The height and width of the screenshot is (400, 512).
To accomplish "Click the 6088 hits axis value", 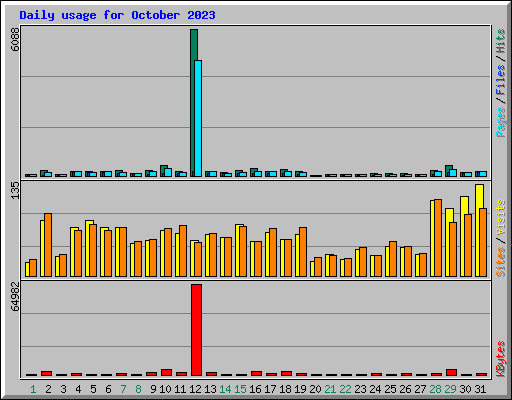I will point(15,39).
